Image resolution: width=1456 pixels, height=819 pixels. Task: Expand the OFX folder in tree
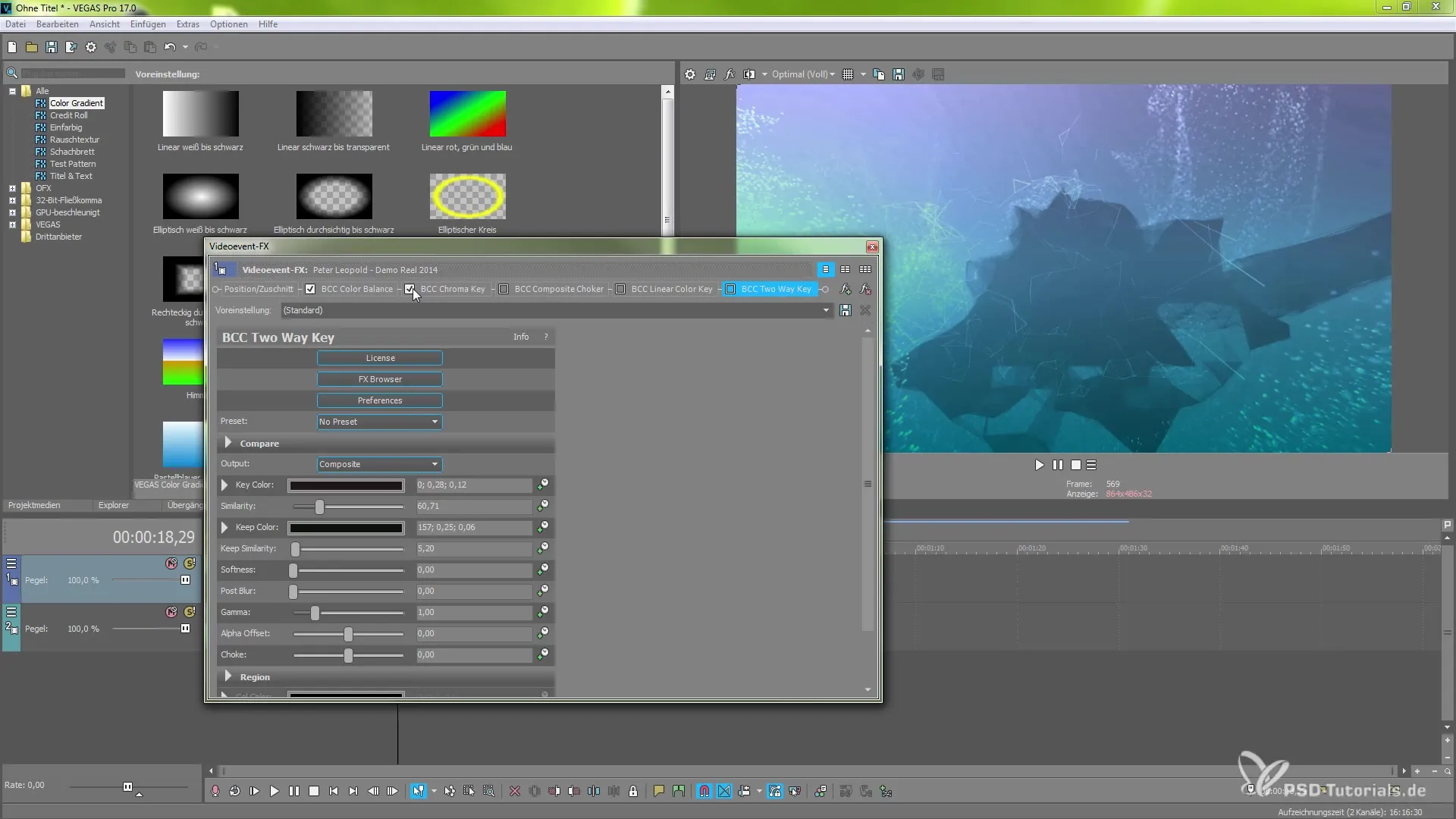(x=12, y=188)
